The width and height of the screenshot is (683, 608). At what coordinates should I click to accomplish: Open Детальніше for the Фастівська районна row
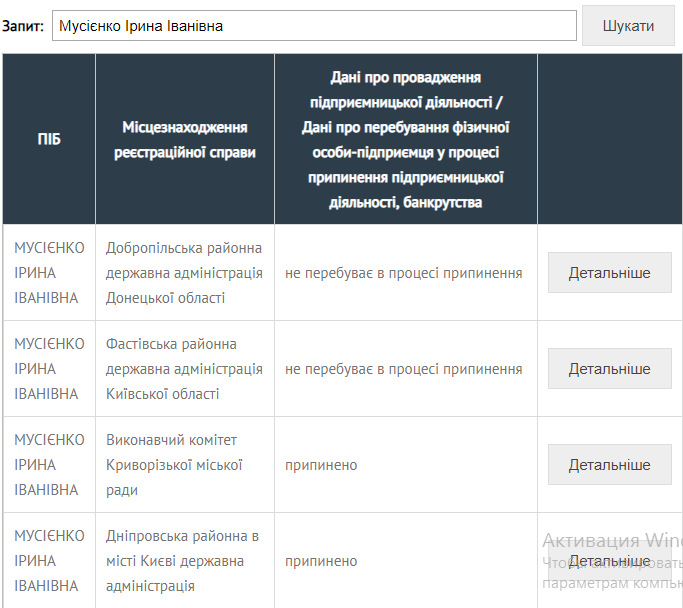tap(609, 369)
